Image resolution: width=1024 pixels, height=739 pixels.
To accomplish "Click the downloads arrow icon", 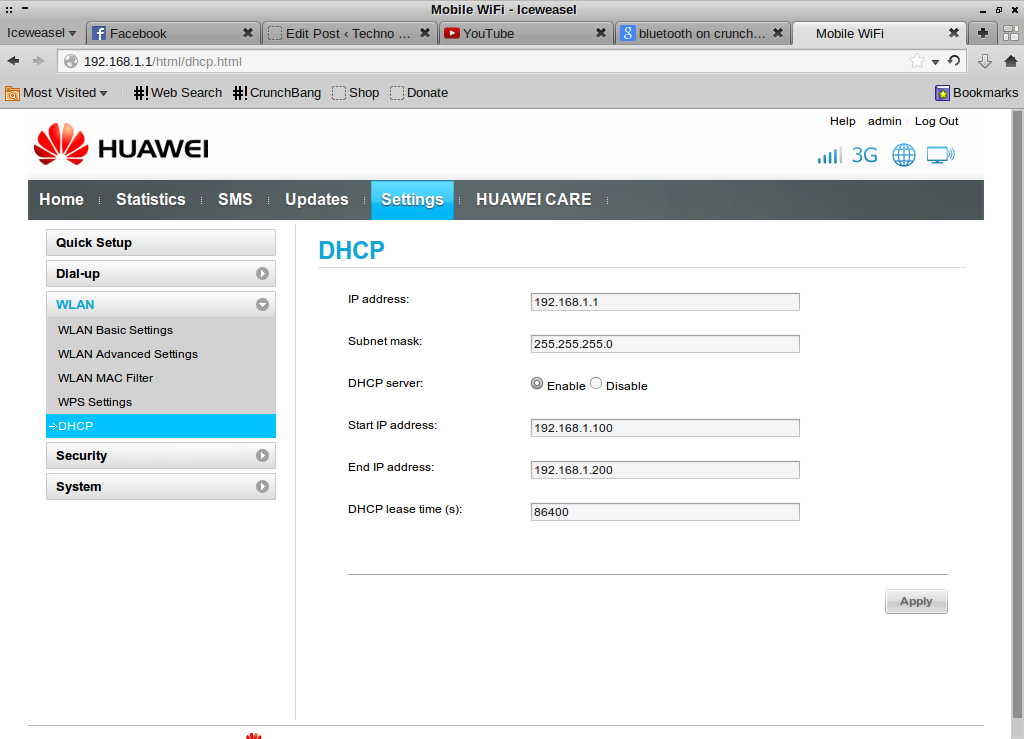I will point(985,61).
